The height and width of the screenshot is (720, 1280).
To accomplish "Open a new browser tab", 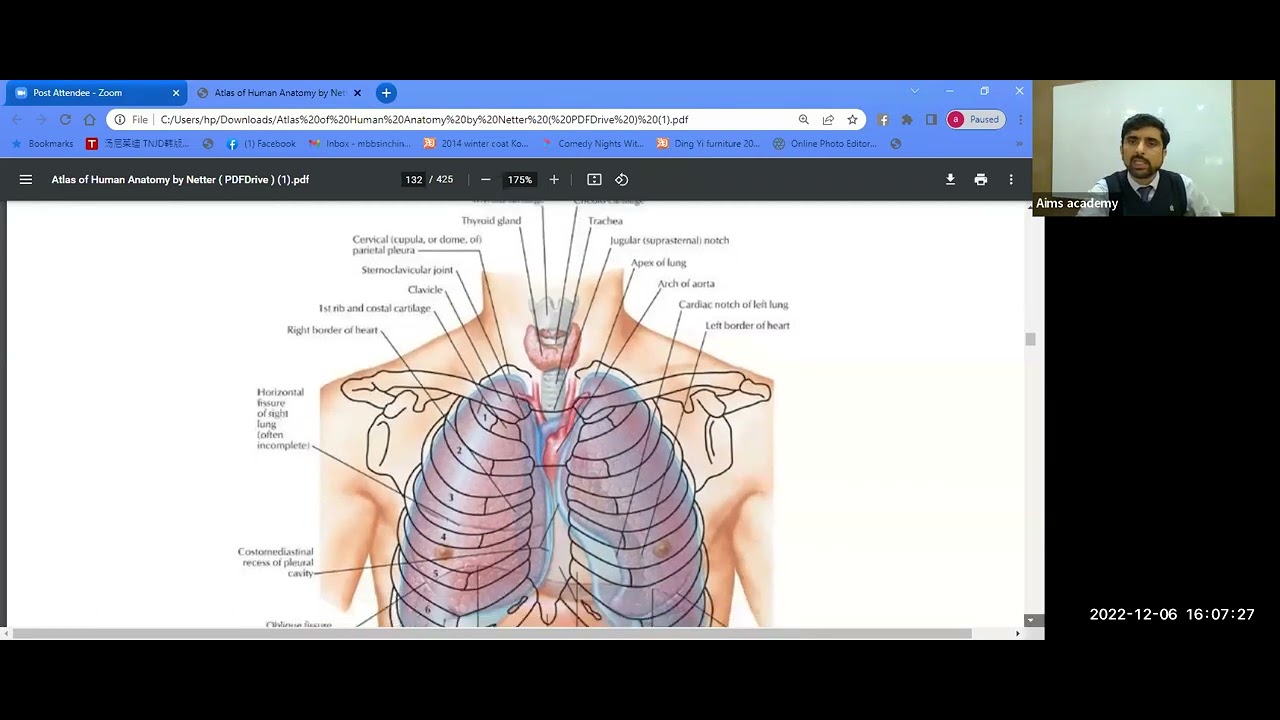I will click(386, 93).
